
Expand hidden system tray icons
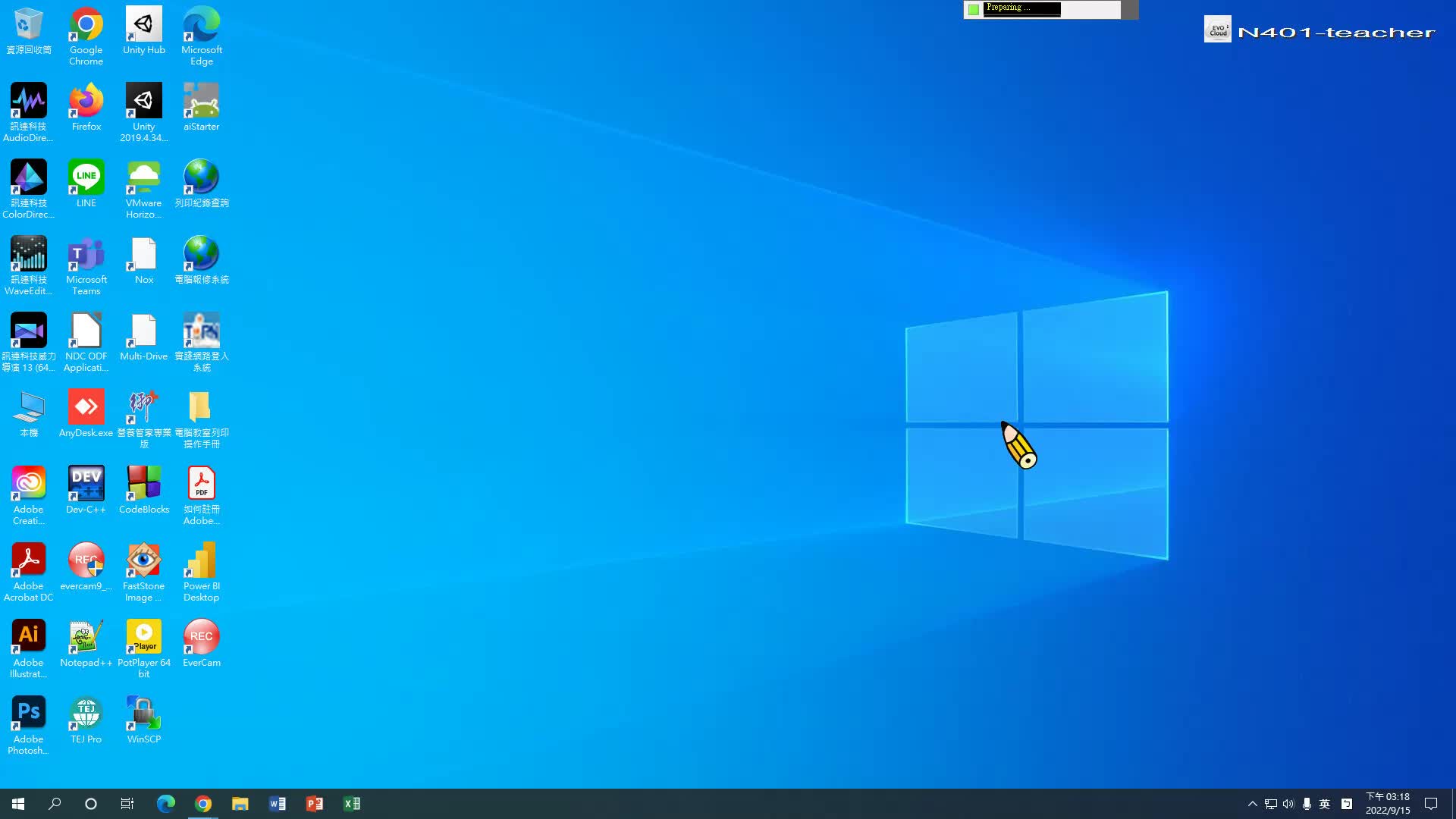(1252, 804)
